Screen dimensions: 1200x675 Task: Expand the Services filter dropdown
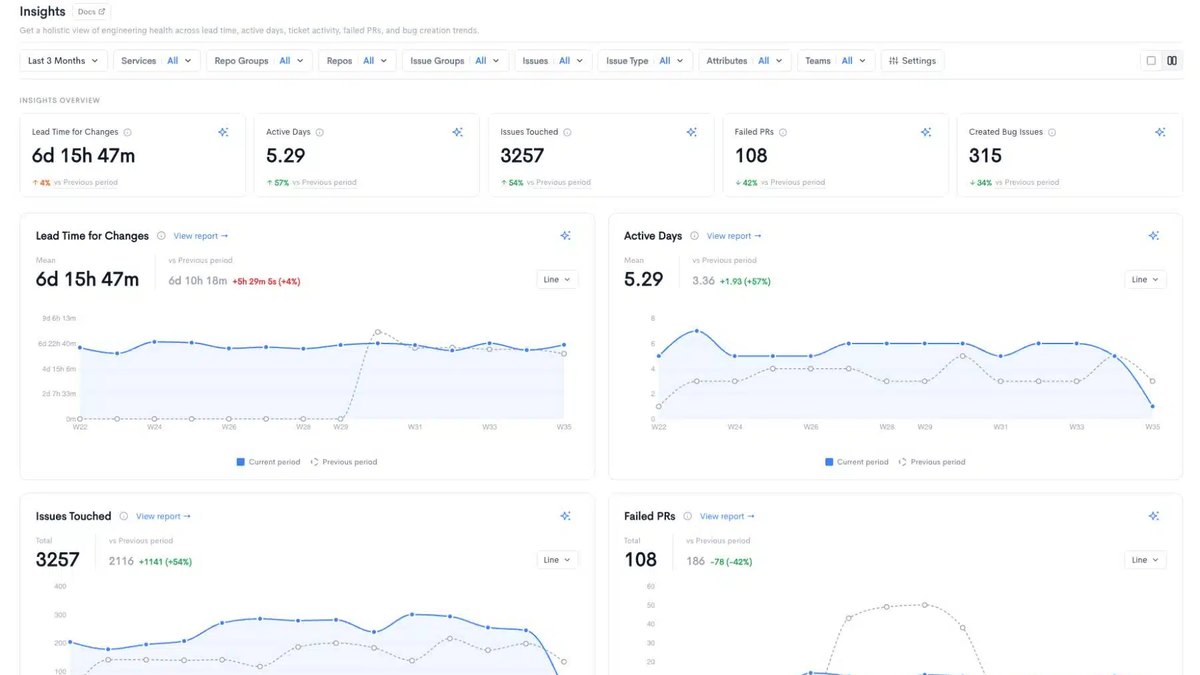pyautogui.click(x=157, y=61)
